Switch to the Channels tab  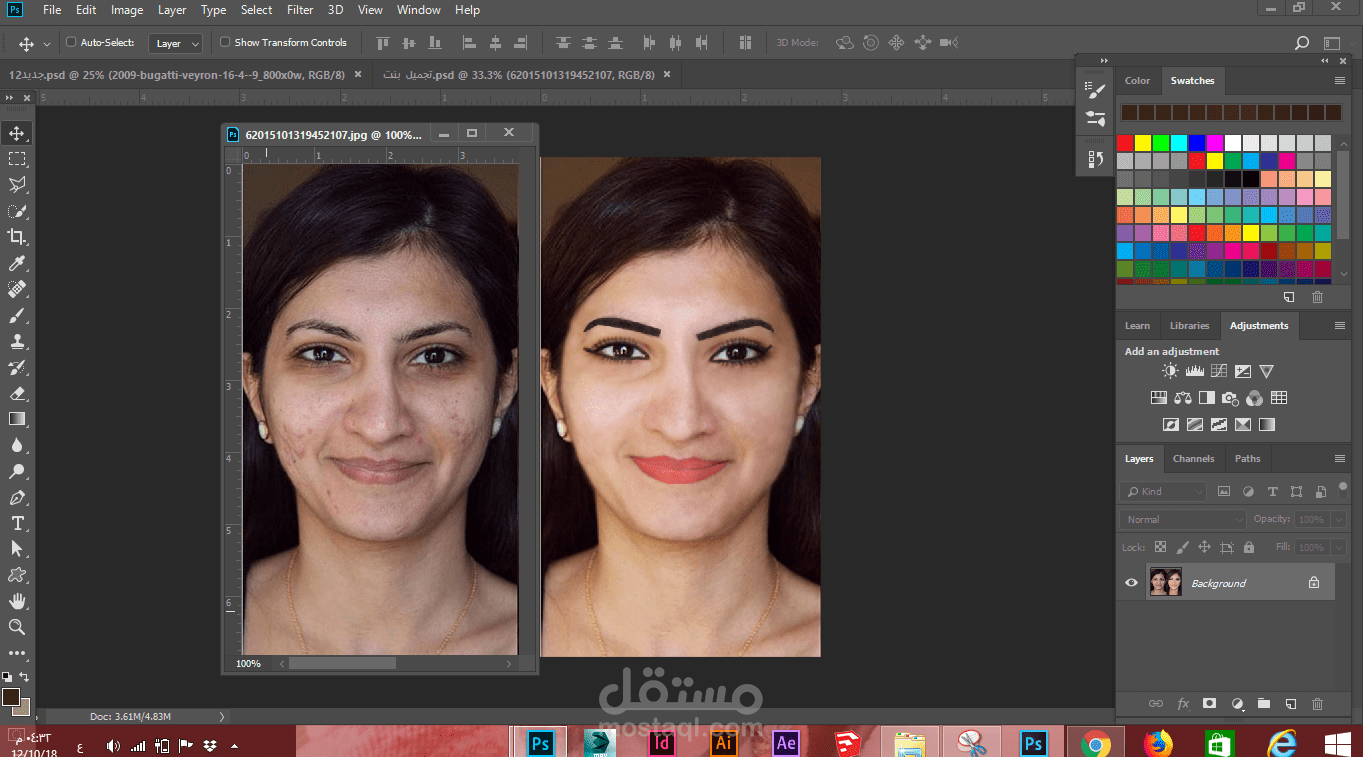pyautogui.click(x=1193, y=459)
